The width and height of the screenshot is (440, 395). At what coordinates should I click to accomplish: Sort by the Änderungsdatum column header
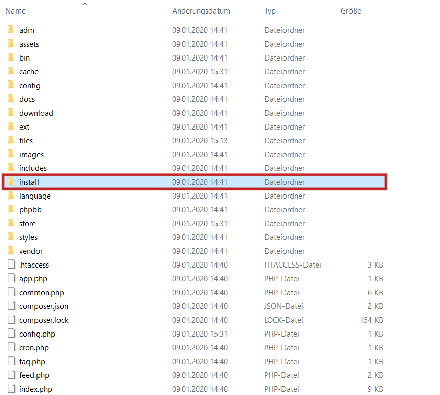point(201,11)
